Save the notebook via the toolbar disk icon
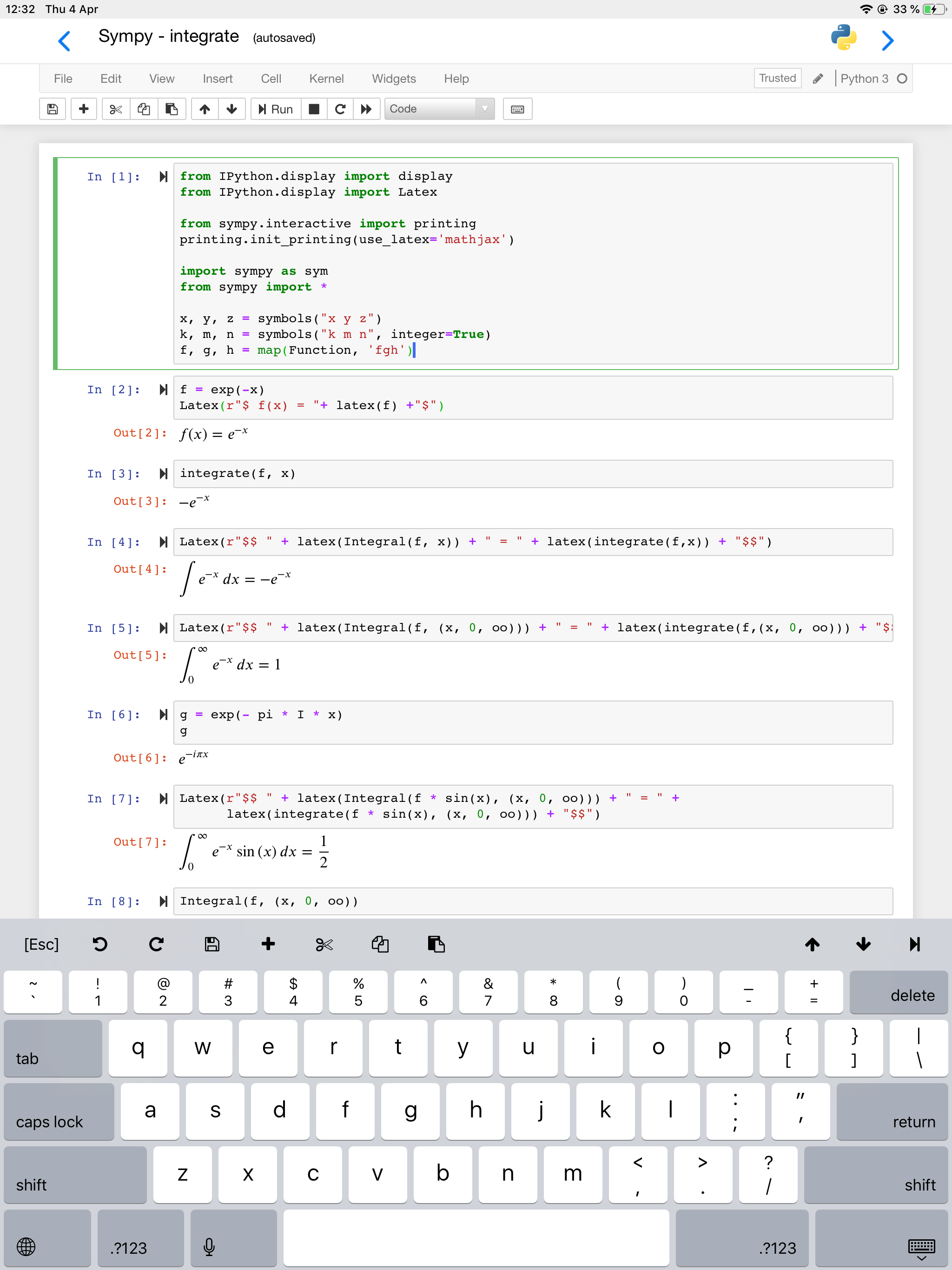The image size is (952, 1270). pyautogui.click(x=52, y=108)
